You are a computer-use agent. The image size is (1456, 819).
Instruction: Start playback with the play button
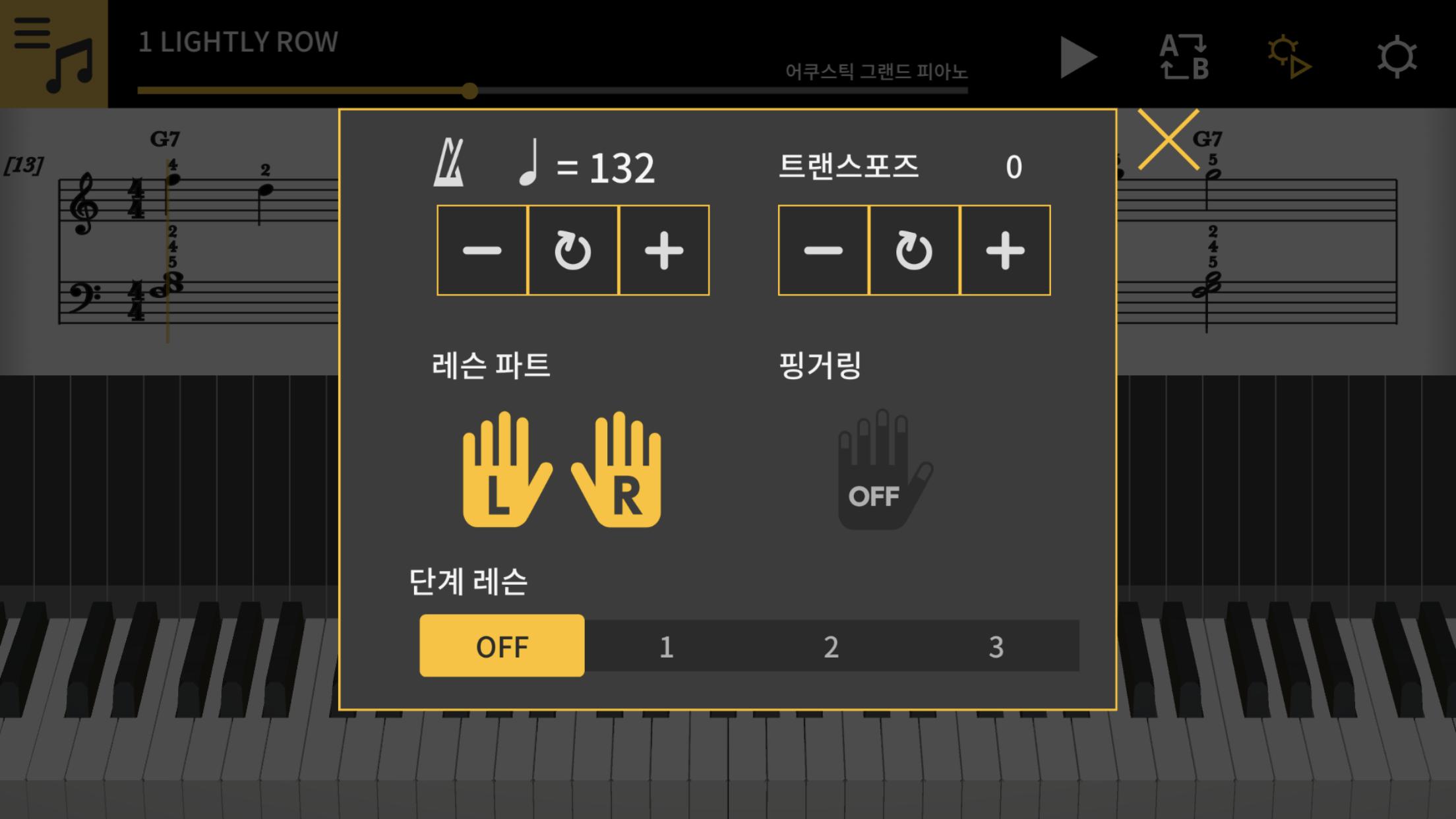click(x=1078, y=57)
